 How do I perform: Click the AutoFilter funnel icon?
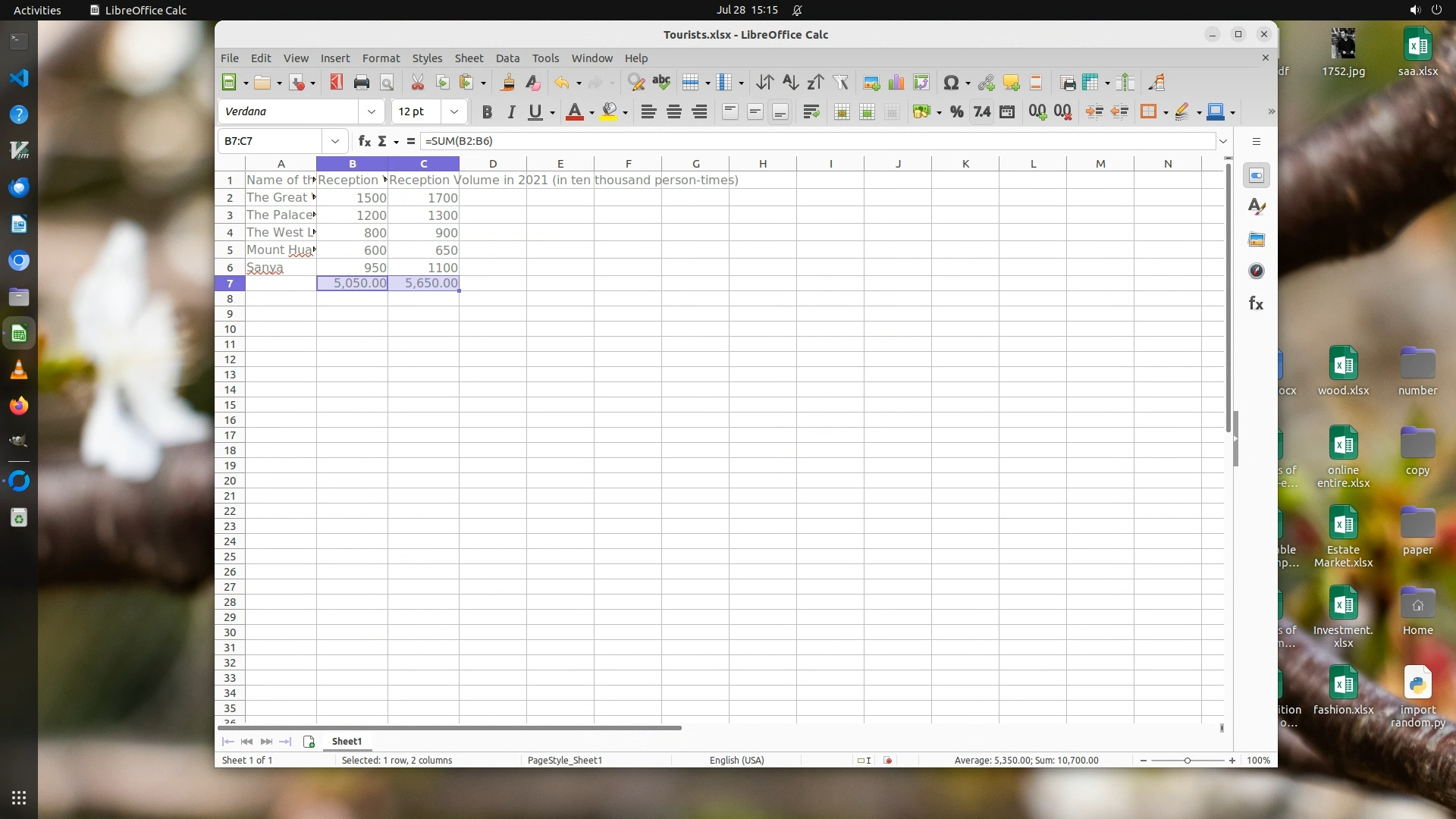pos(840,83)
